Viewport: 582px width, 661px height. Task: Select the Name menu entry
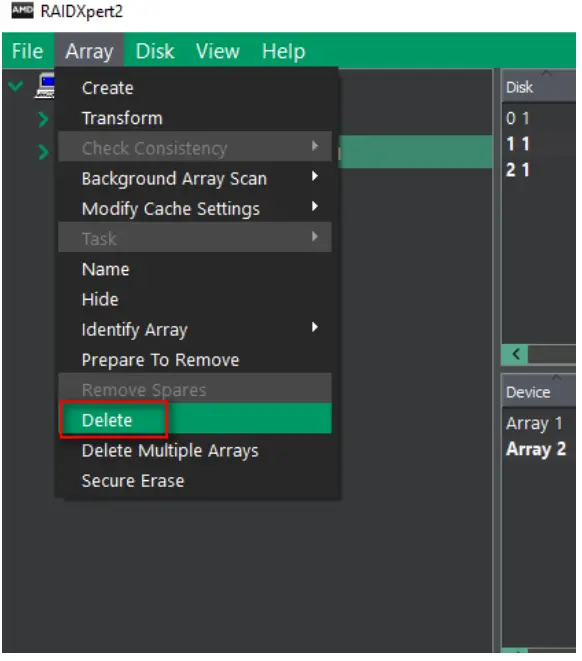point(195,269)
